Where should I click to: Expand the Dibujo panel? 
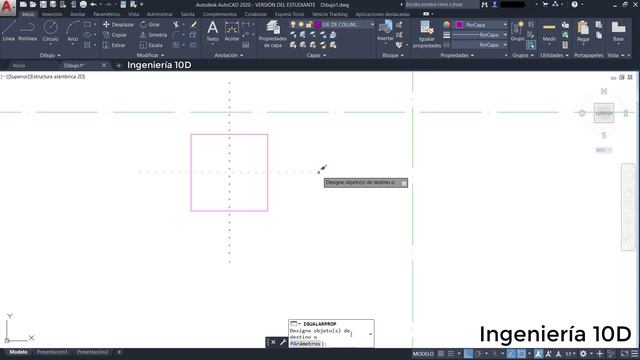(x=50, y=55)
